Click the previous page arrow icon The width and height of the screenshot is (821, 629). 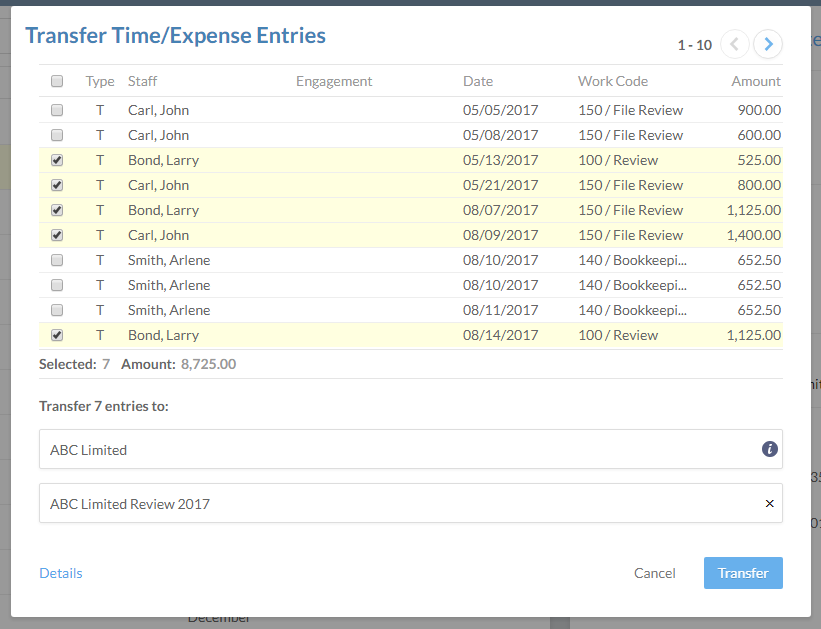pyautogui.click(x=735, y=44)
